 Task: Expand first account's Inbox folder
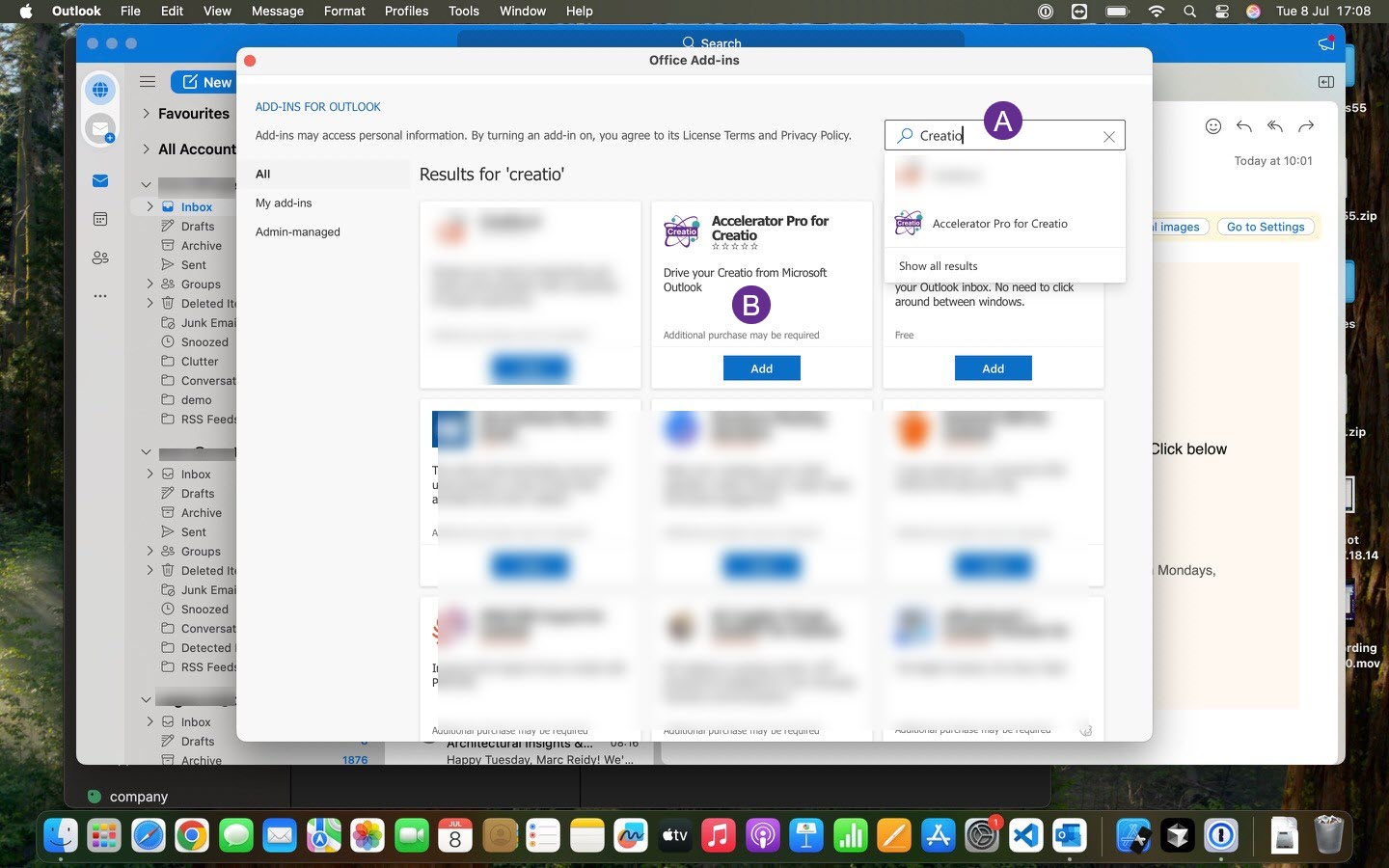tap(150, 206)
